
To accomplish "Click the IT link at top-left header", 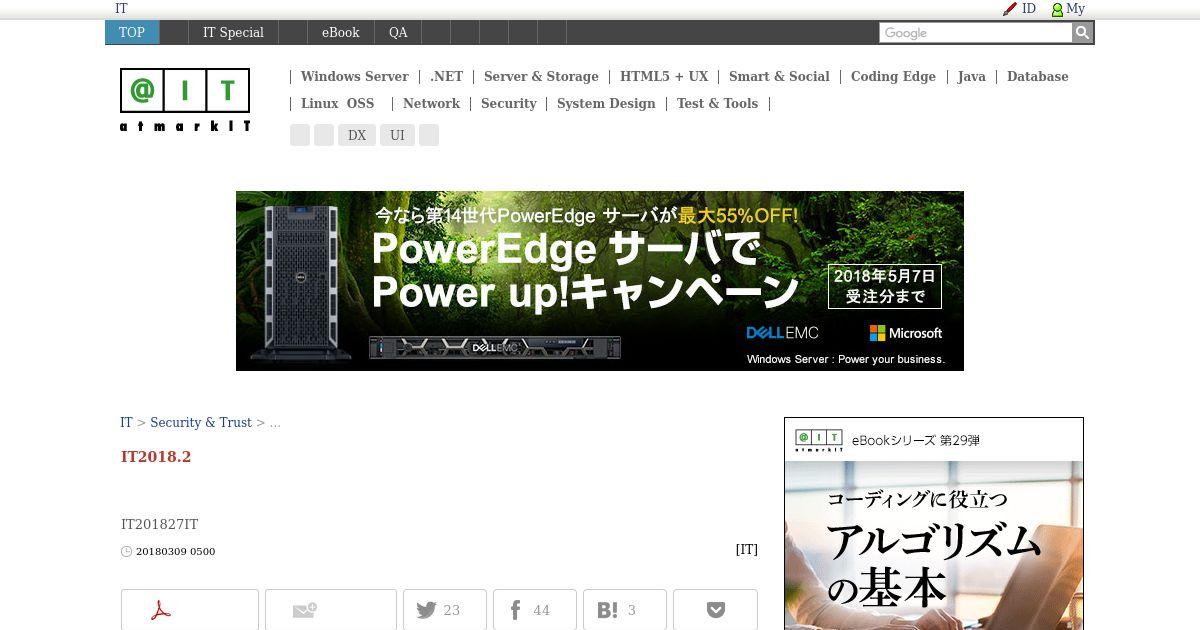I will (121, 8).
